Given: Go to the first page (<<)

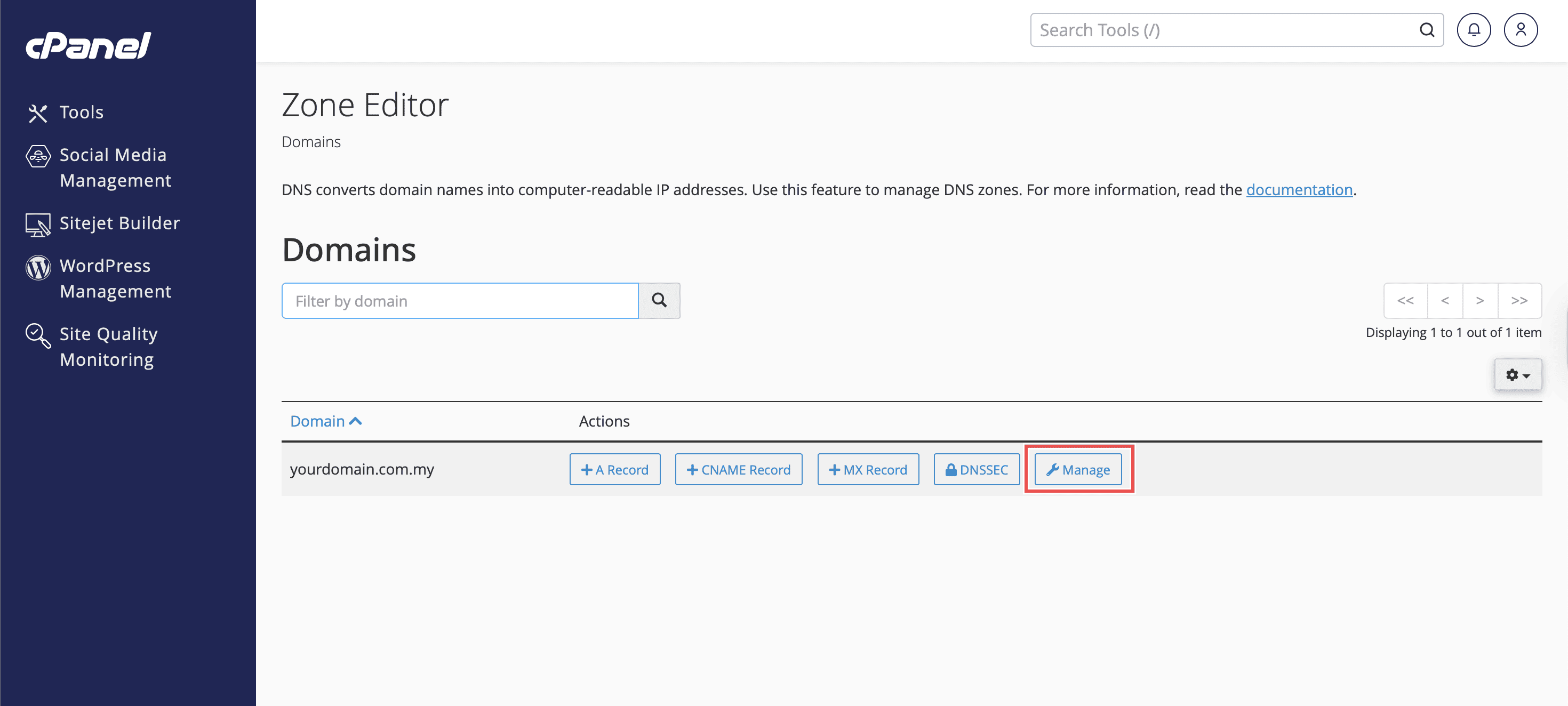Looking at the screenshot, I should pyautogui.click(x=1405, y=301).
